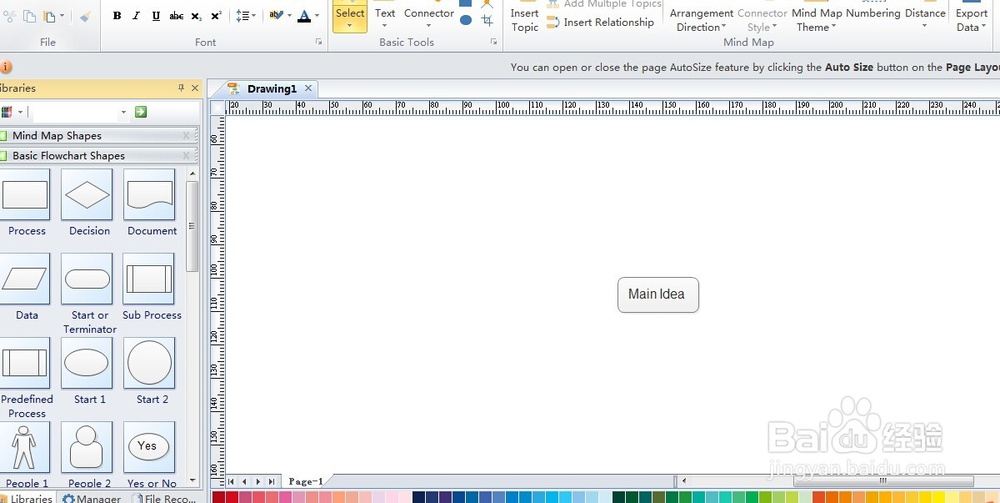Select the Yes or No shape
The width and height of the screenshot is (1000, 503).
click(149, 447)
